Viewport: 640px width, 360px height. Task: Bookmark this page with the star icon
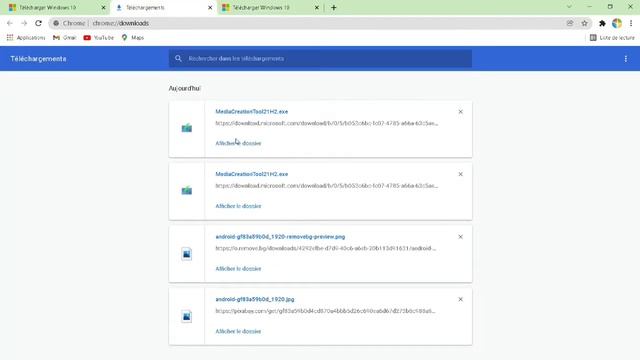(x=584, y=23)
